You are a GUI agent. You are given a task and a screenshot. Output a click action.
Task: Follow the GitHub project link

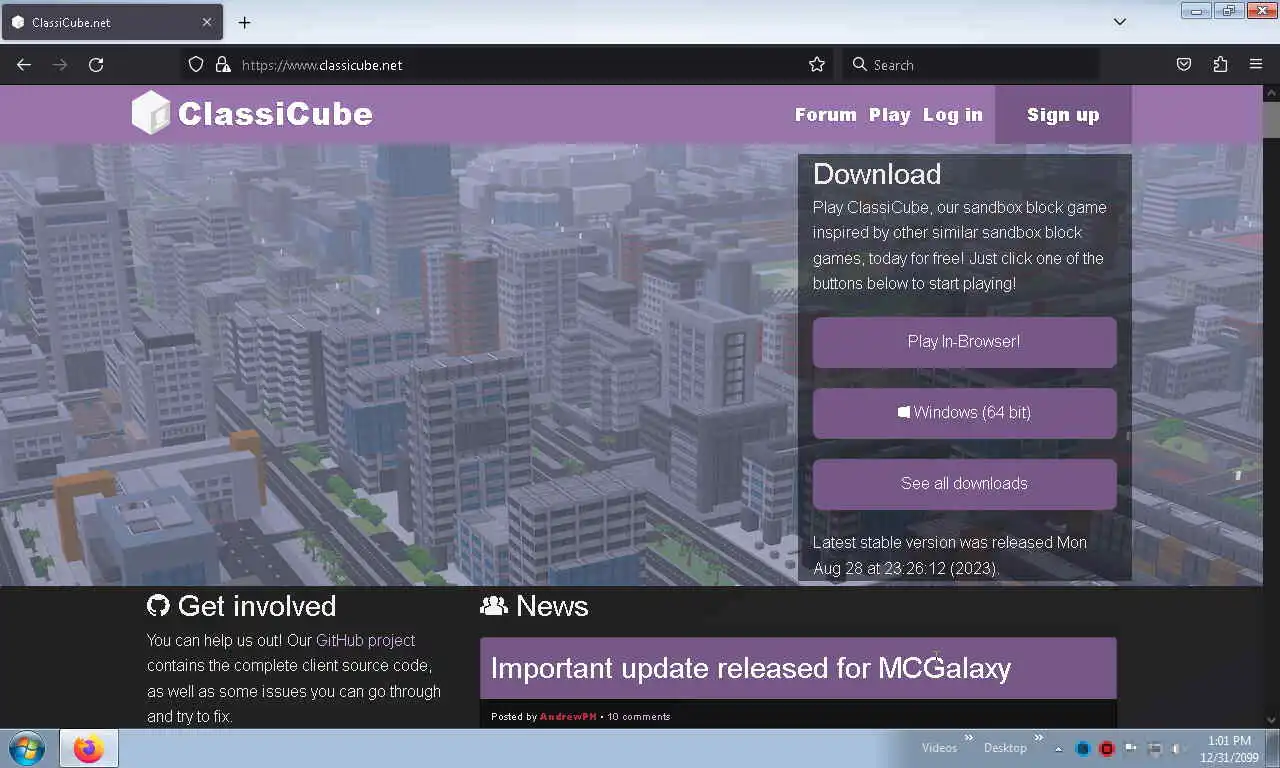click(365, 640)
